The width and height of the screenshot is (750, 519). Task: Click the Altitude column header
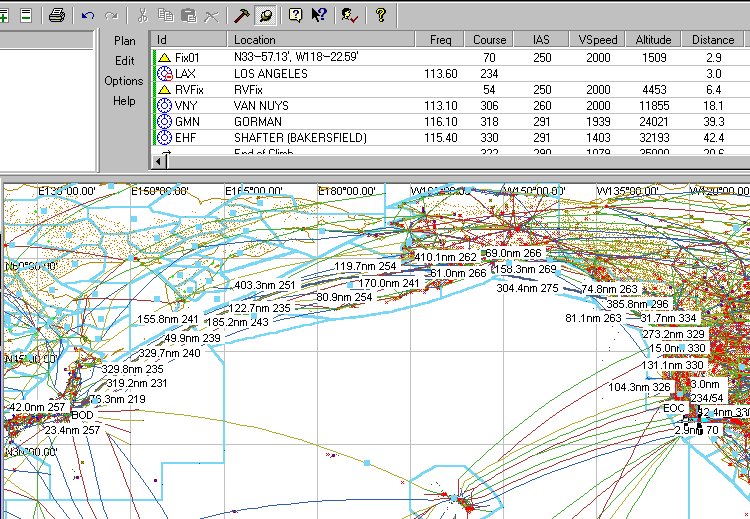coord(653,40)
